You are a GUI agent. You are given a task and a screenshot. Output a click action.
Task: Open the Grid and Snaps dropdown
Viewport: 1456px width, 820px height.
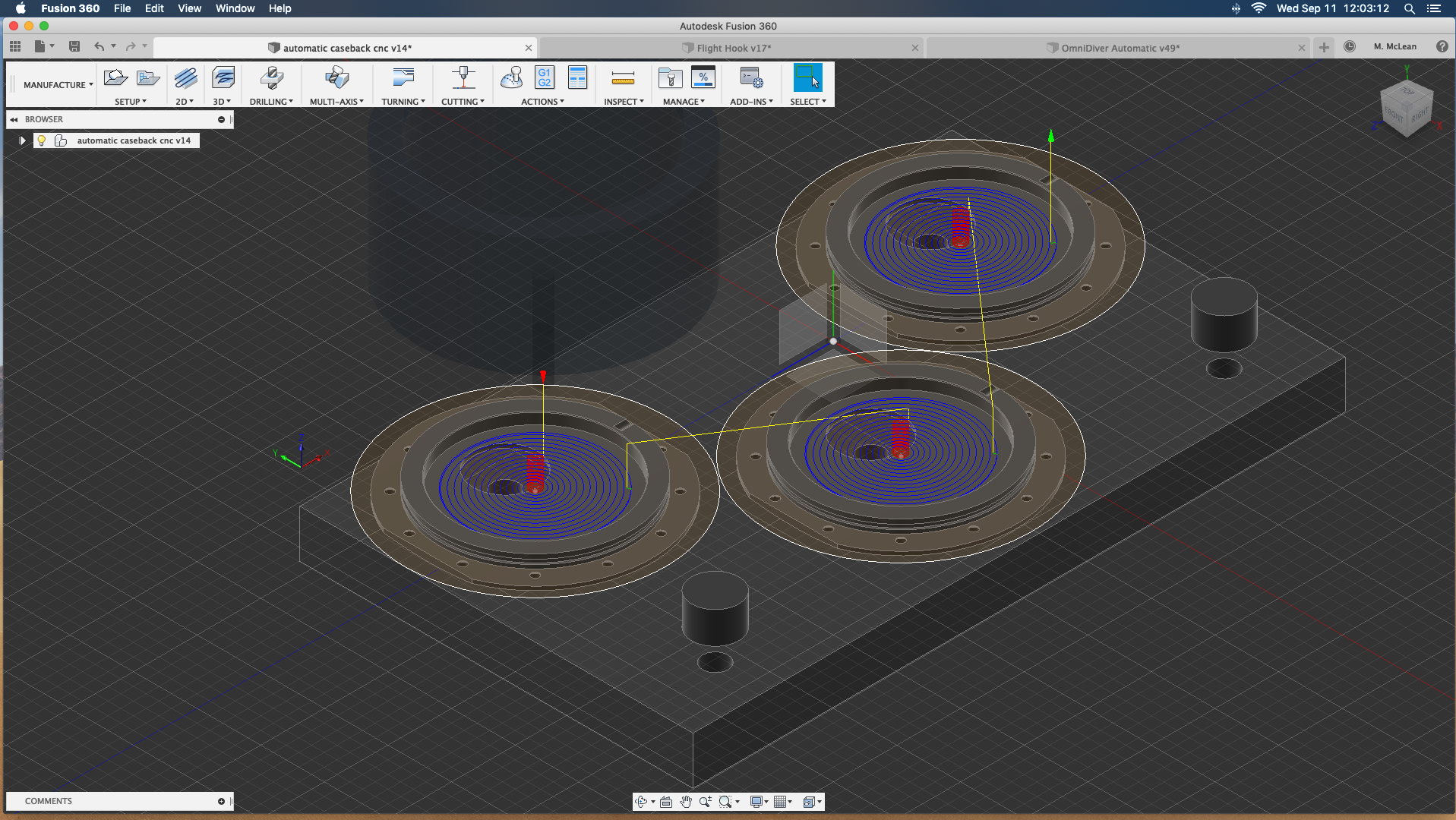[x=782, y=802]
